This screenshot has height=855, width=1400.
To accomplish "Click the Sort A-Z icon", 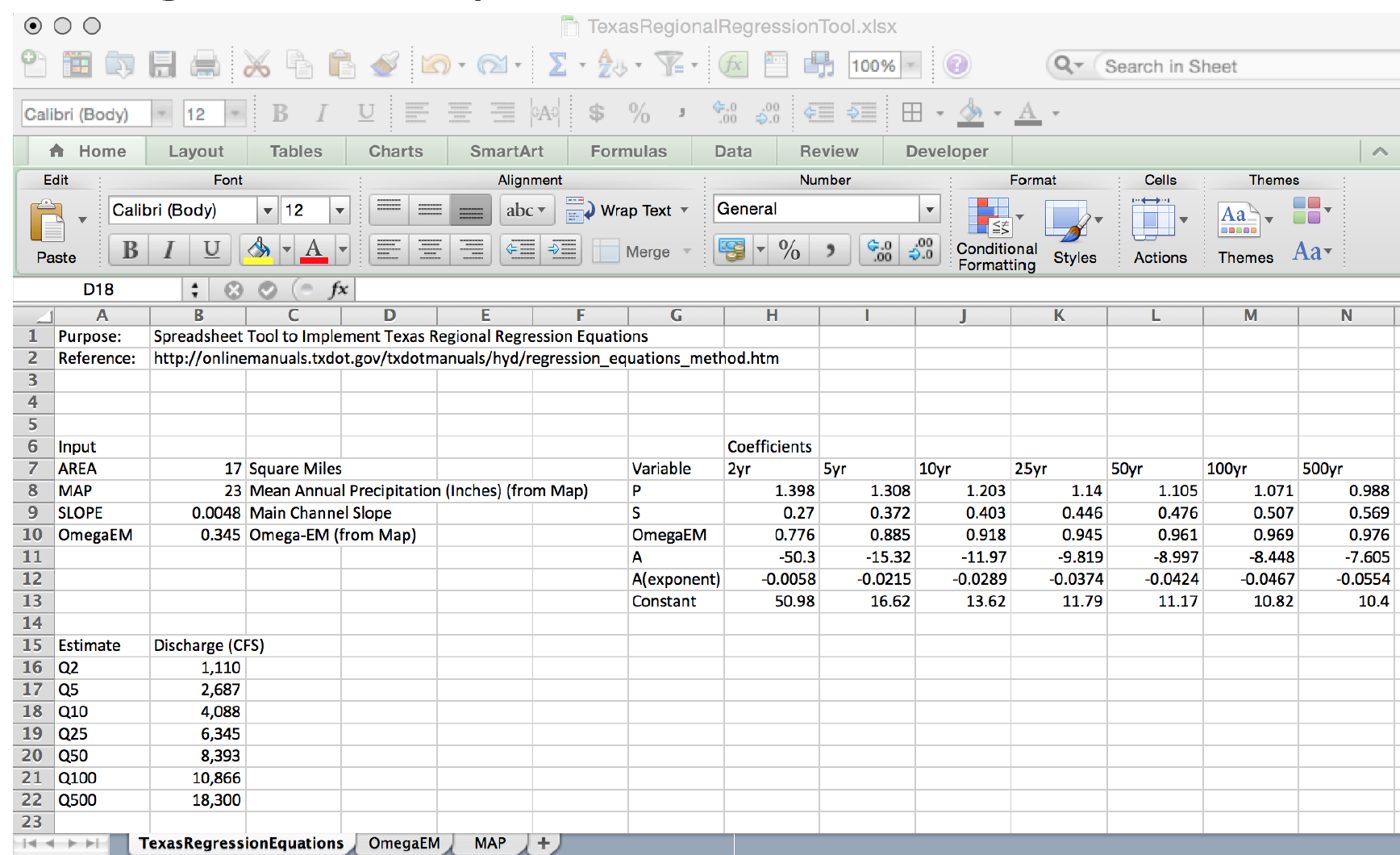I will (x=611, y=65).
